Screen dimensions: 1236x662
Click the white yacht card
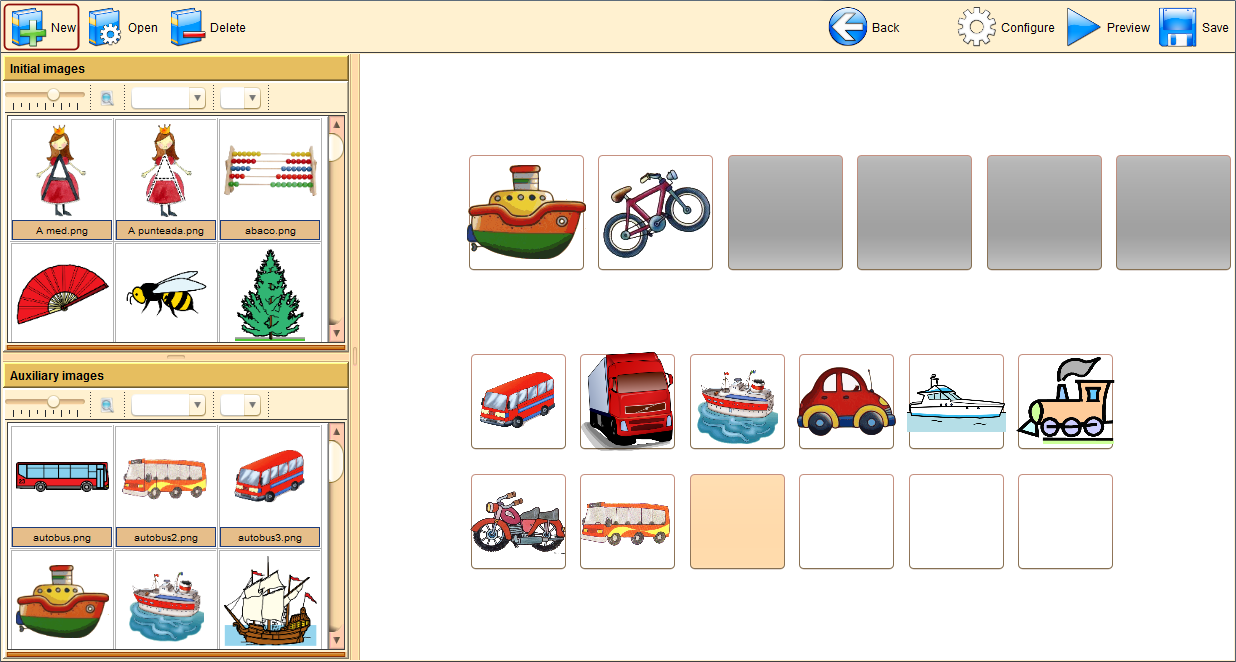tap(956, 401)
